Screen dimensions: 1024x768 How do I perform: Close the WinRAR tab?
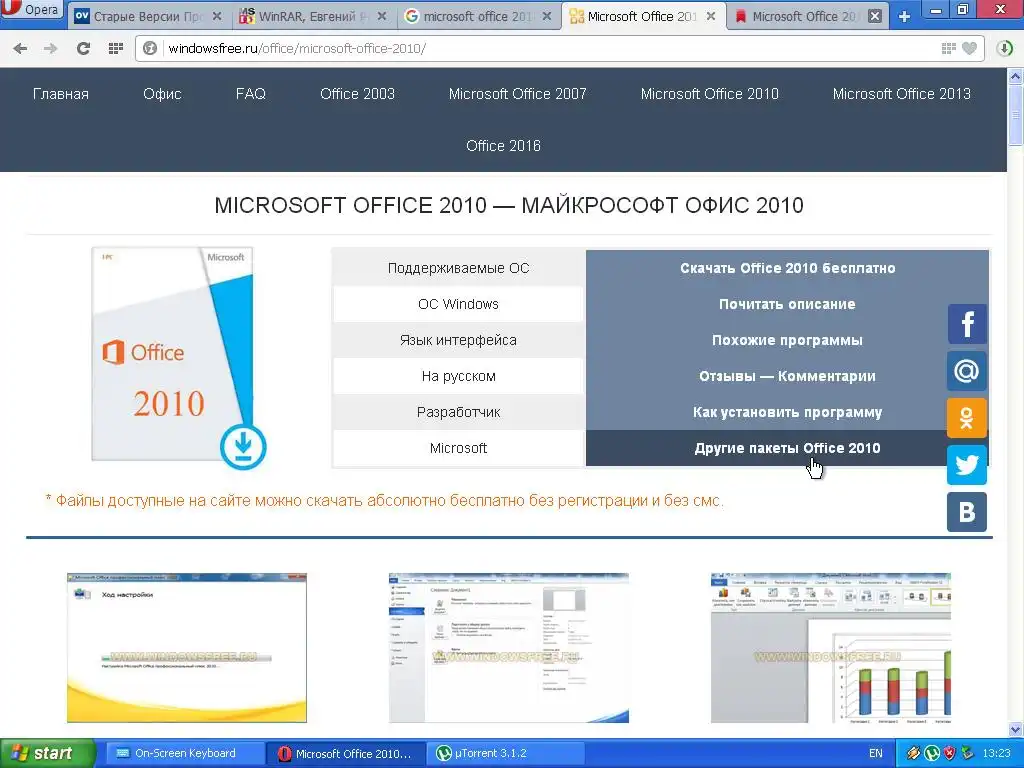coord(382,16)
